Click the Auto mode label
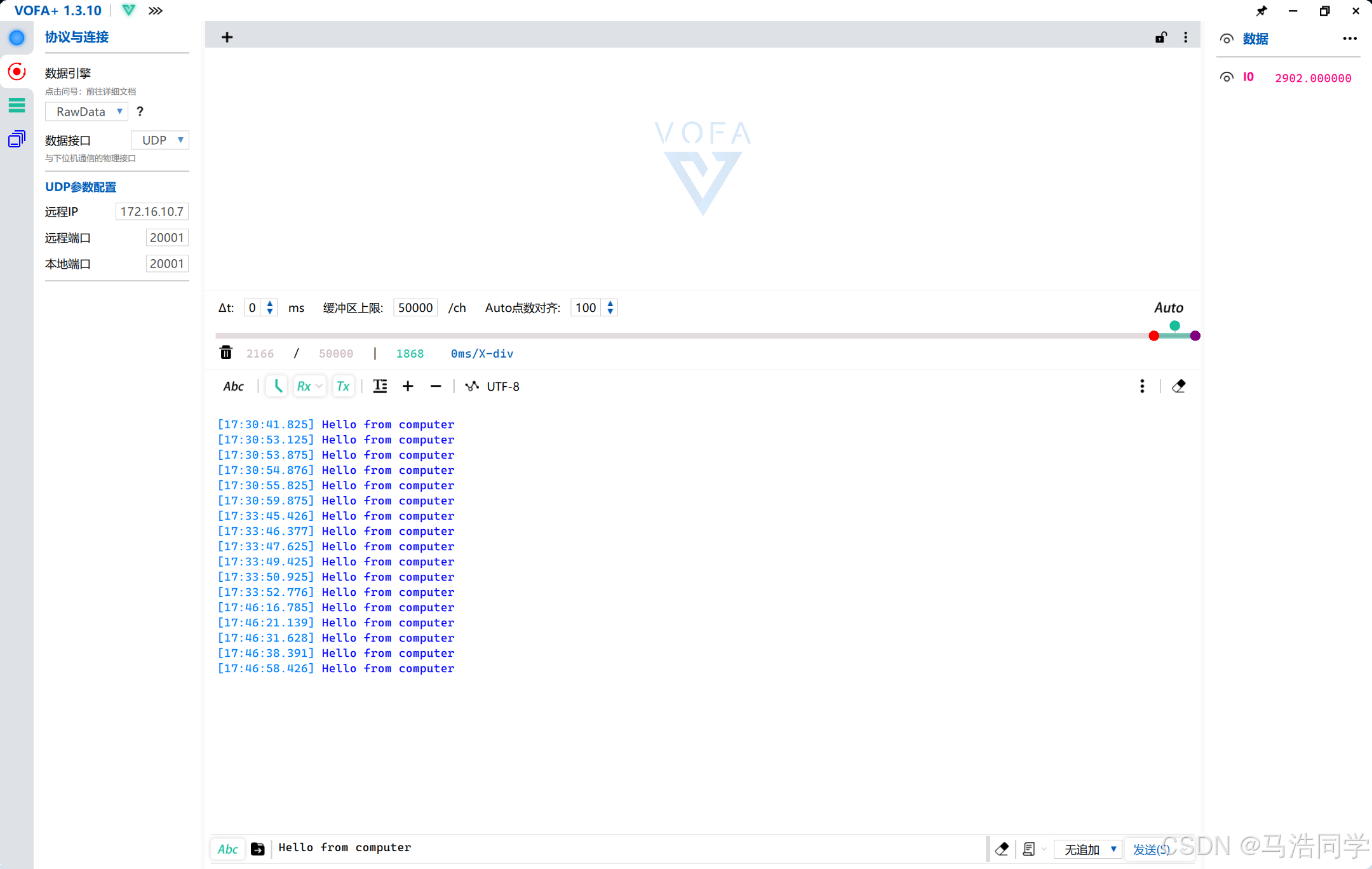Viewport: 1372px width, 869px height. pos(1168,307)
